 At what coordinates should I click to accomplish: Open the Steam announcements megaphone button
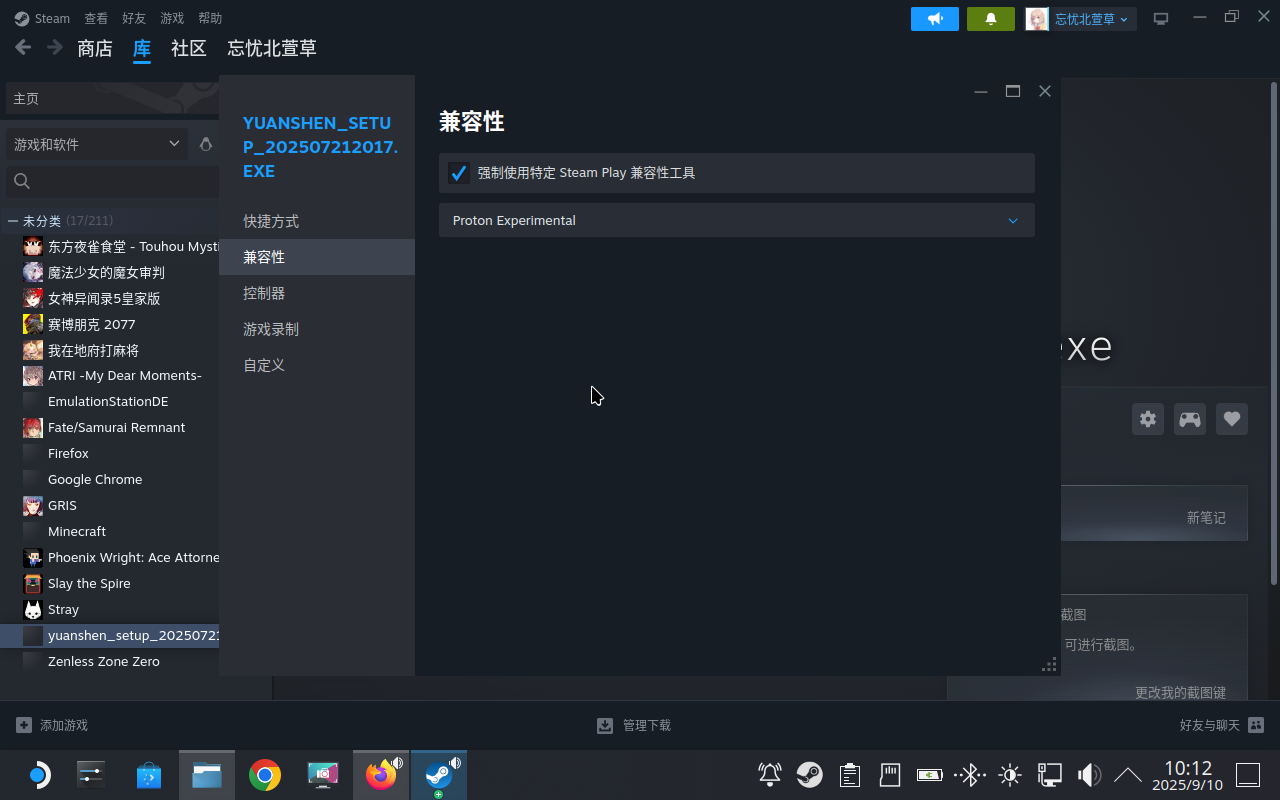(x=935, y=19)
